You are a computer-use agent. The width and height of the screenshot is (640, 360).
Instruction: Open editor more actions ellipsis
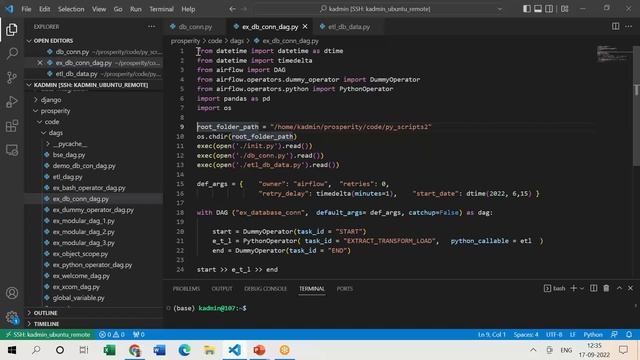[x=629, y=27]
